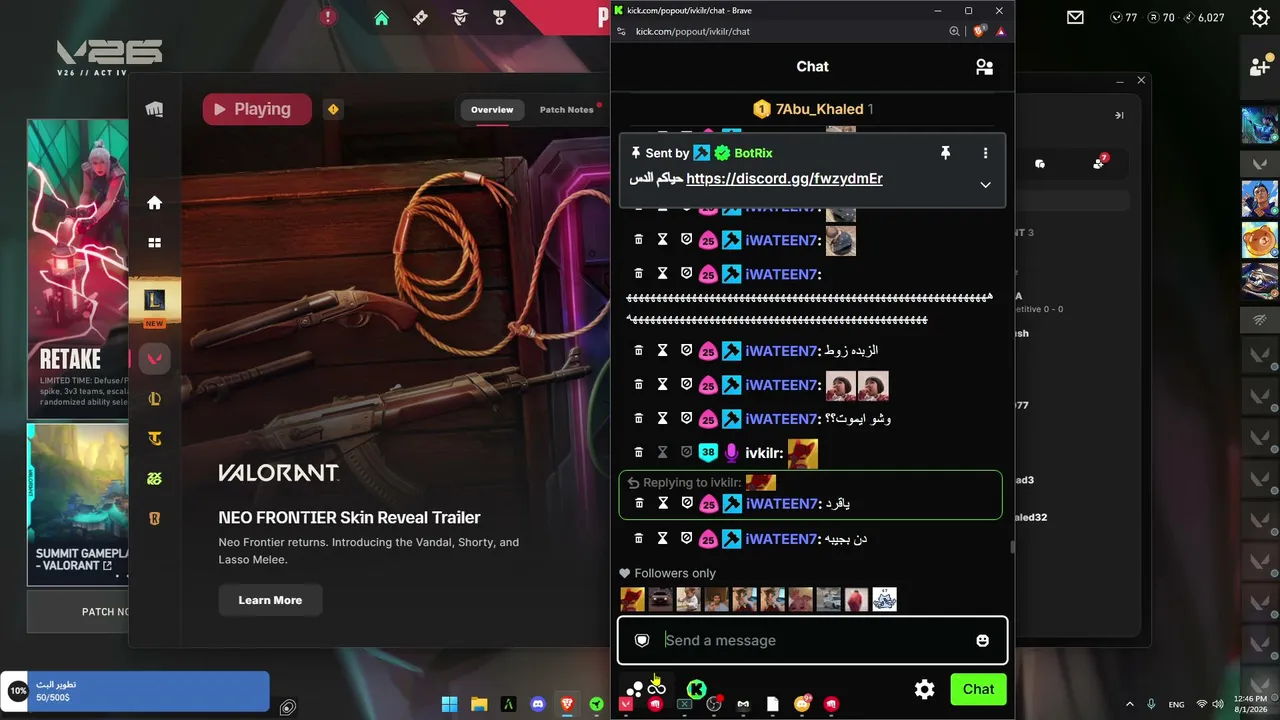Click the ban shield on the last iWATEEN7 message
Image resolution: width=1280 pixels, height=720 pixels.
click(686, 538)
